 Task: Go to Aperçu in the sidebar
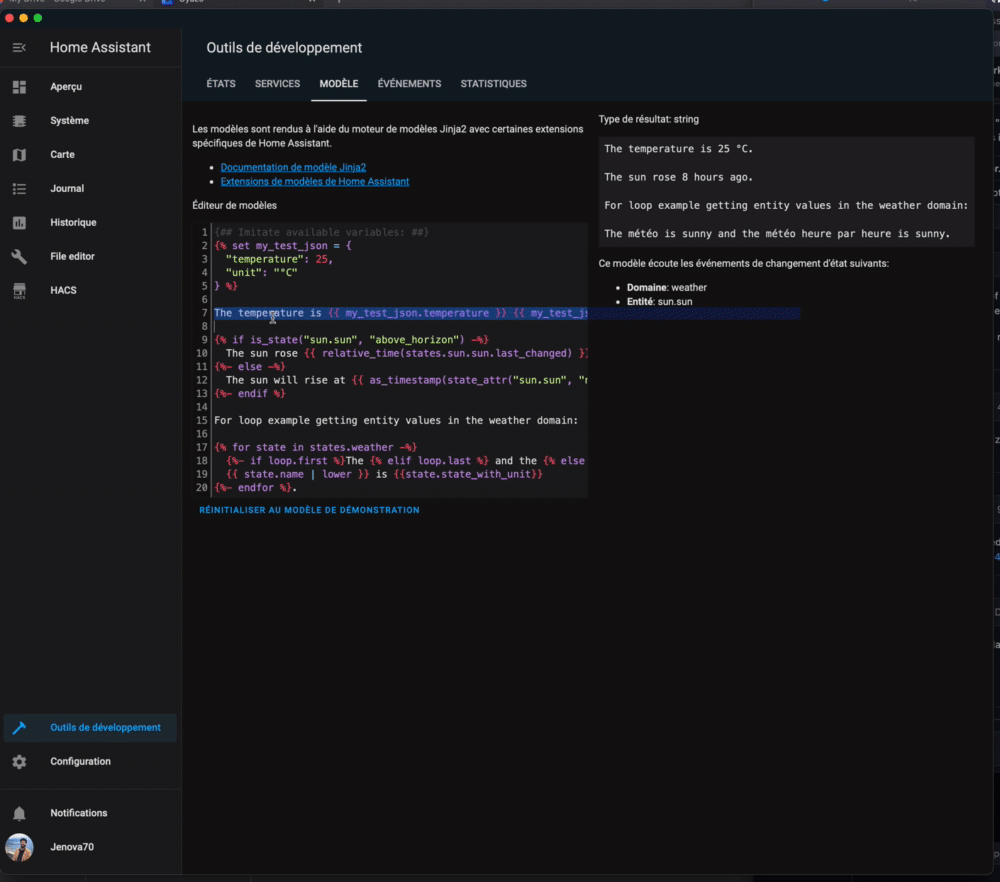[x=66, y=87]
